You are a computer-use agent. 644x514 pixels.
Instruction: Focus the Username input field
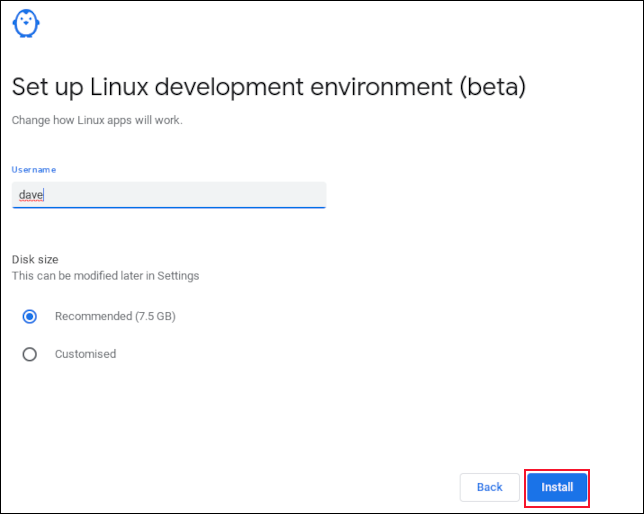168,194
